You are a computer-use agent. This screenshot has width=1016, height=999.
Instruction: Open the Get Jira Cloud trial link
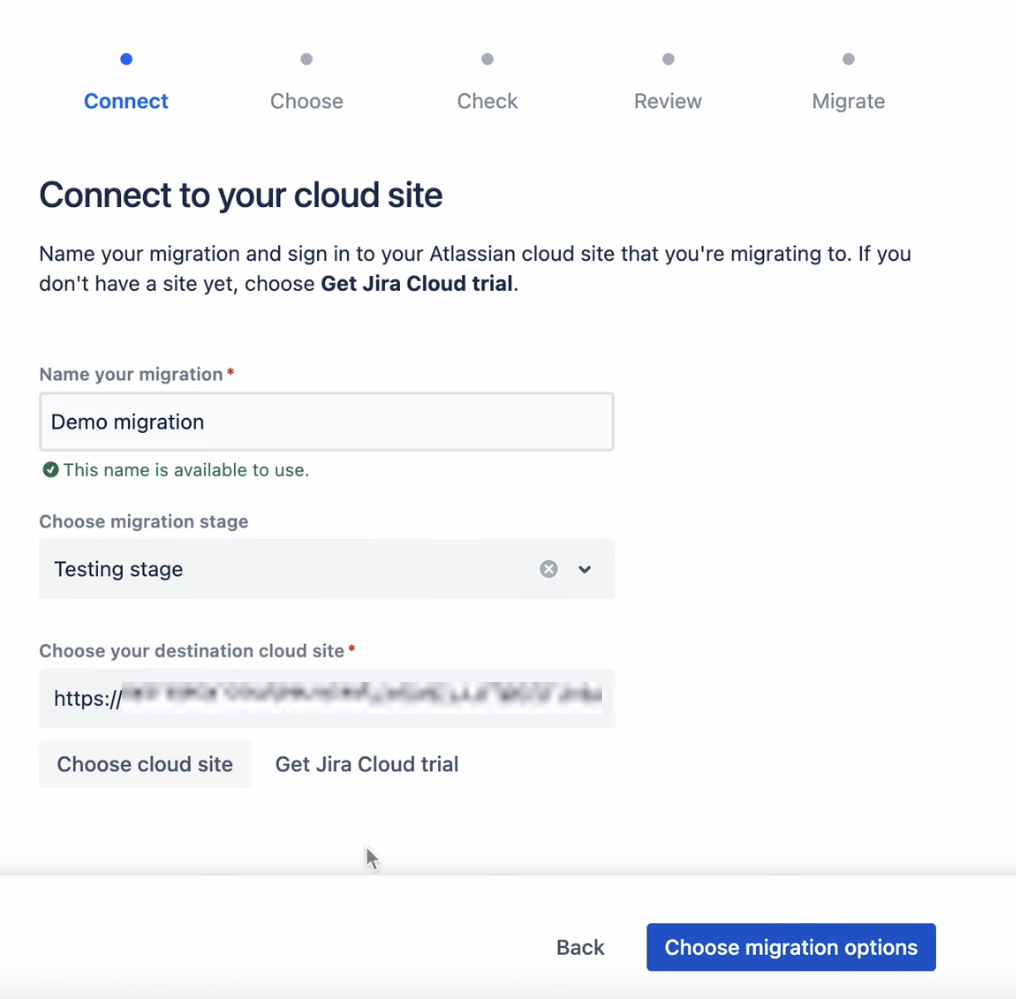pos(366,764)
